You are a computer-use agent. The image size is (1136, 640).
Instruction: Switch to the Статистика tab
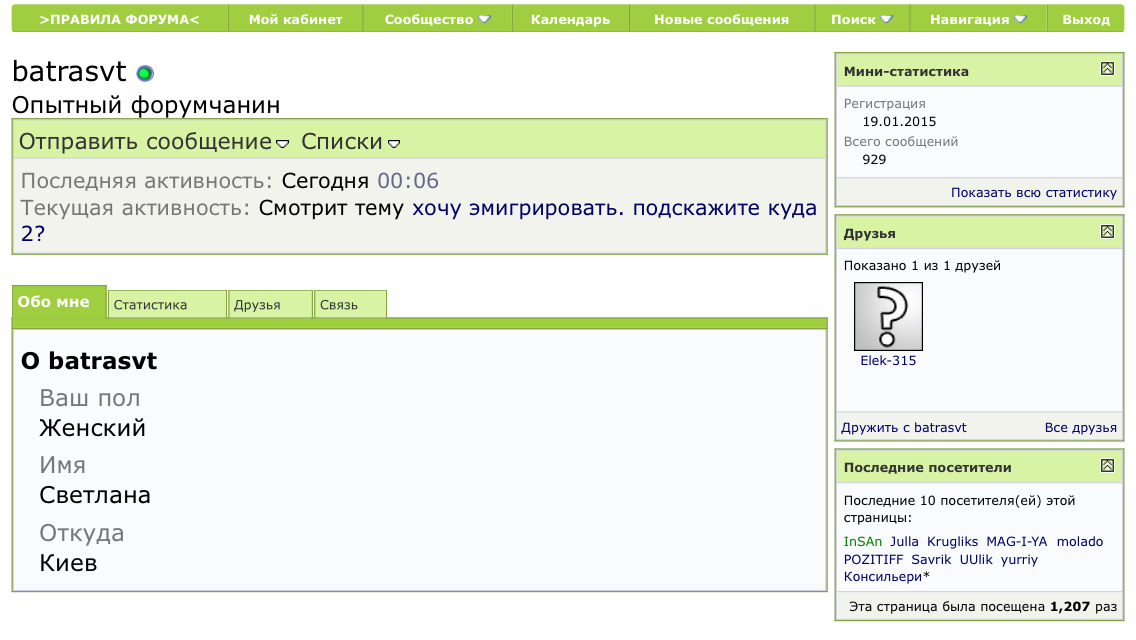[167, 304]
